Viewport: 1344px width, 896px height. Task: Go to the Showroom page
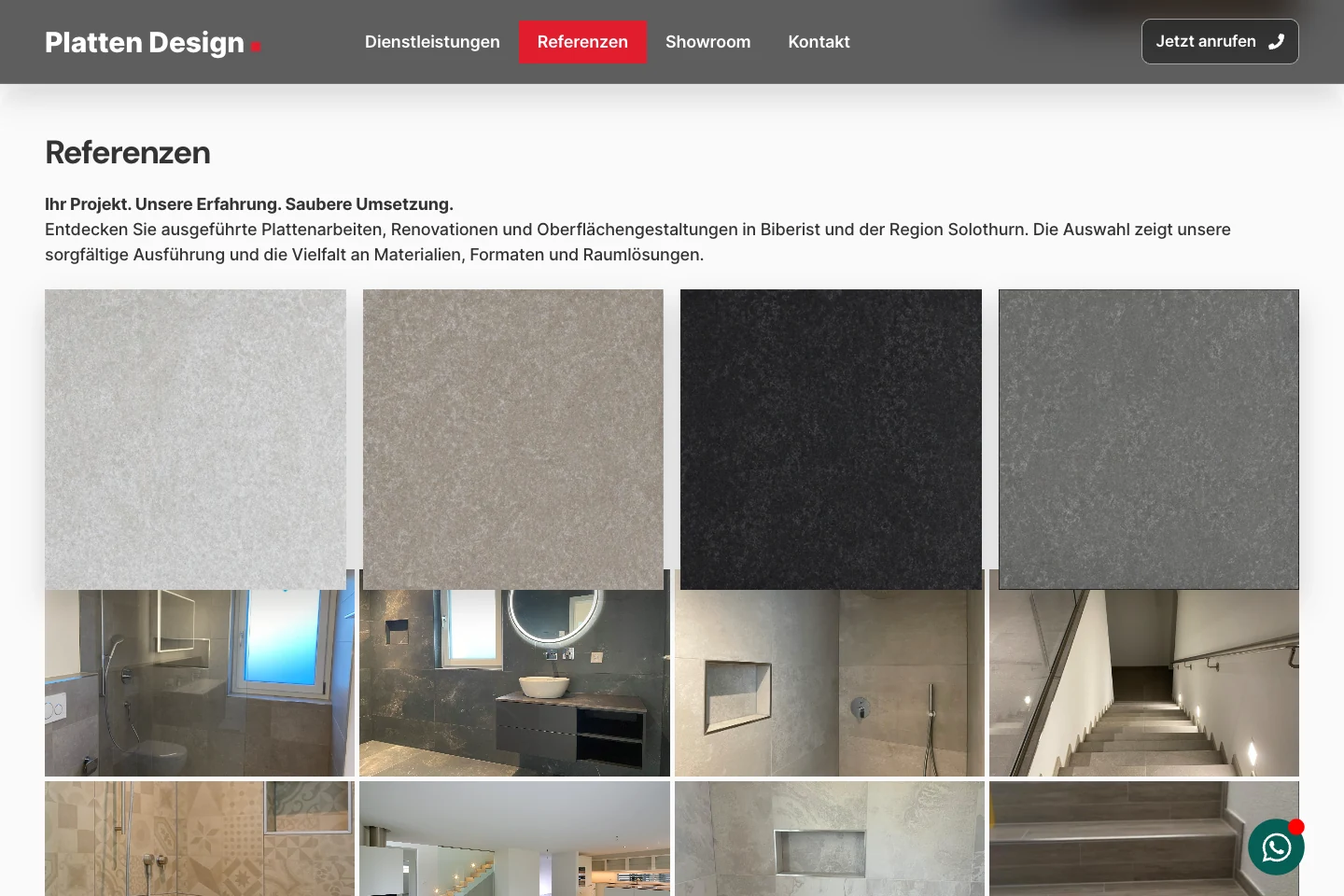click(707, 42)
